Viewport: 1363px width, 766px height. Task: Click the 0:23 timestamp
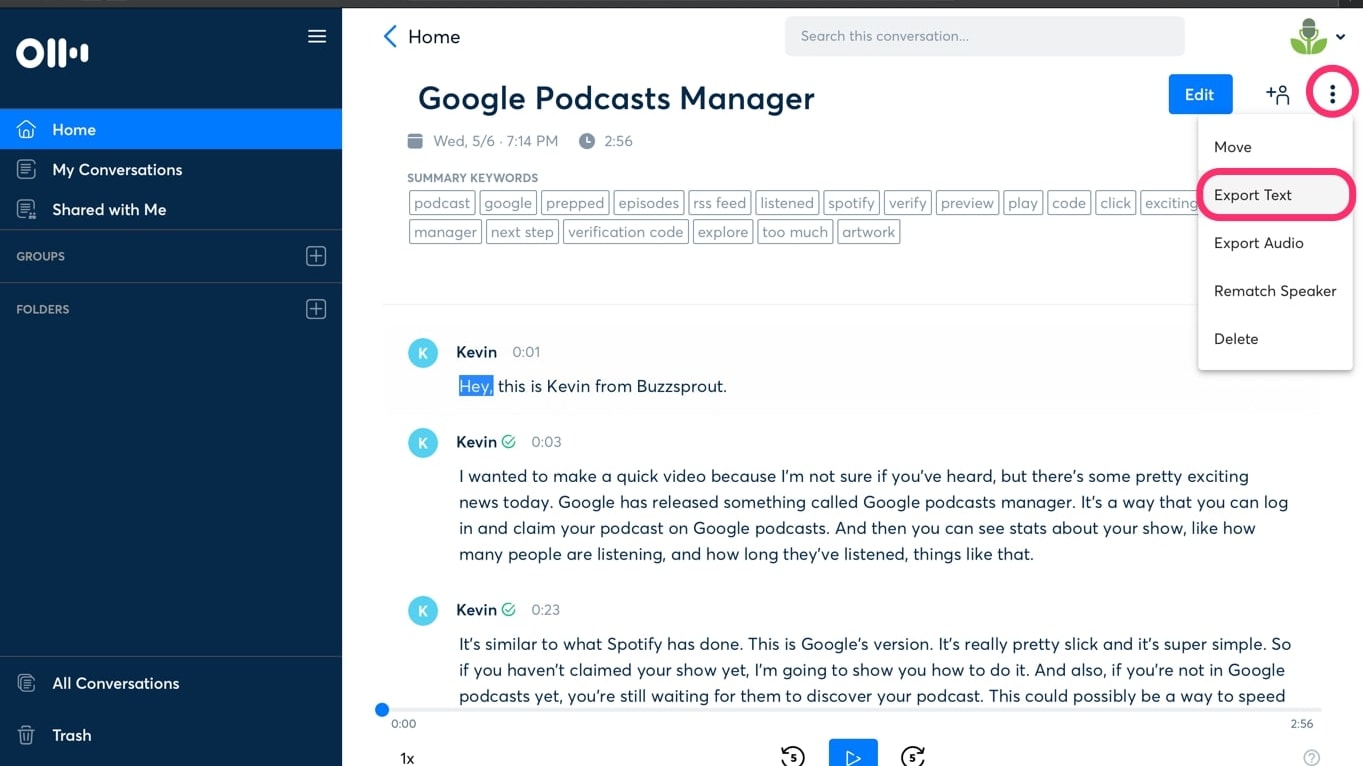tap(545, 610)
